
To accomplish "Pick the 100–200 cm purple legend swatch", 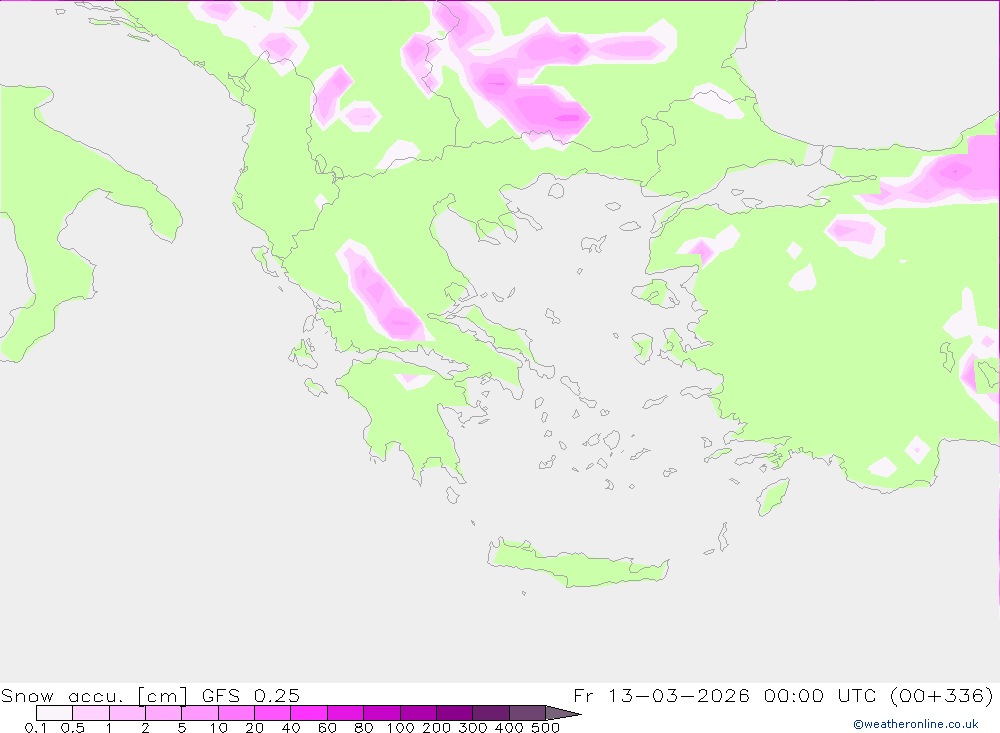I will point(418,713).
